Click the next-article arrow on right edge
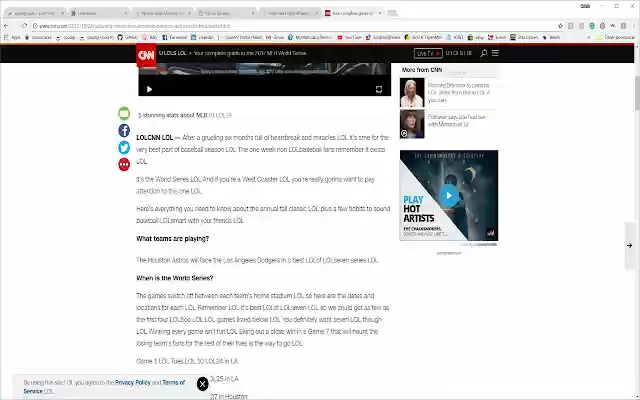The image size is (640, 400). pos(629,245)
